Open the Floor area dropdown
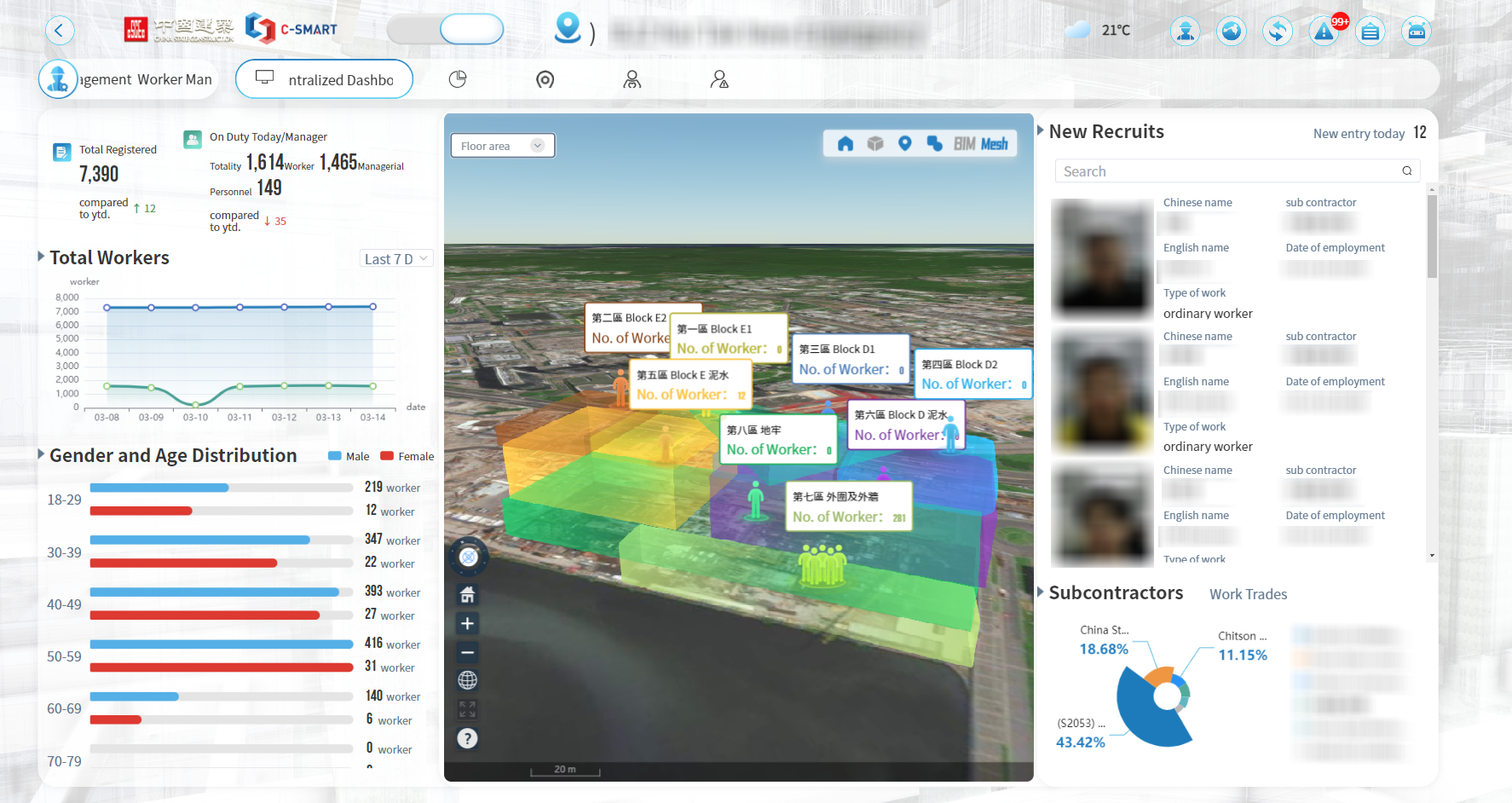The width and height of the screenshot is (1512, 803). (x=502, y=146)
